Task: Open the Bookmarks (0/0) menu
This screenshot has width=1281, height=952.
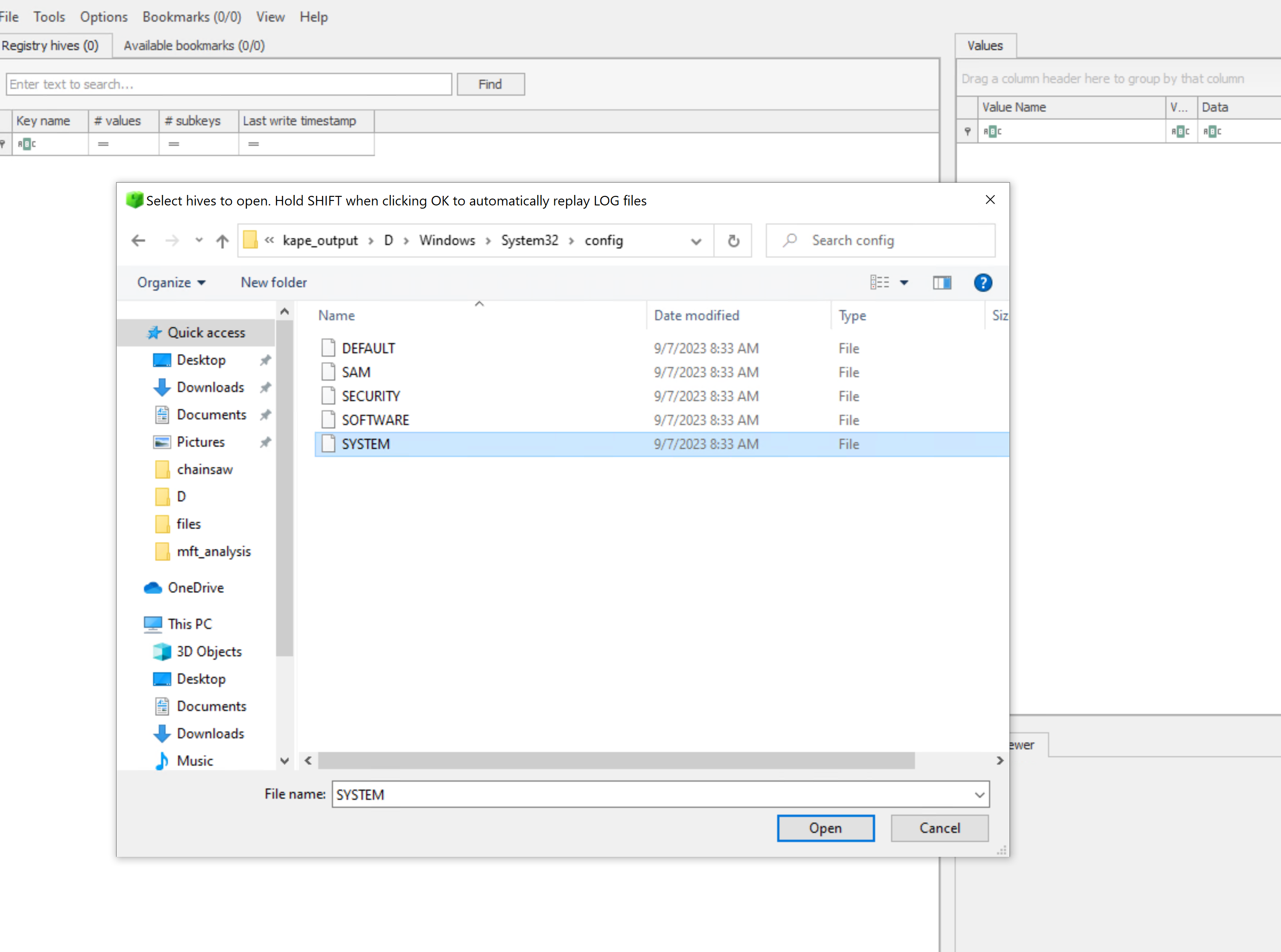Action: click(x=192, y=17)
